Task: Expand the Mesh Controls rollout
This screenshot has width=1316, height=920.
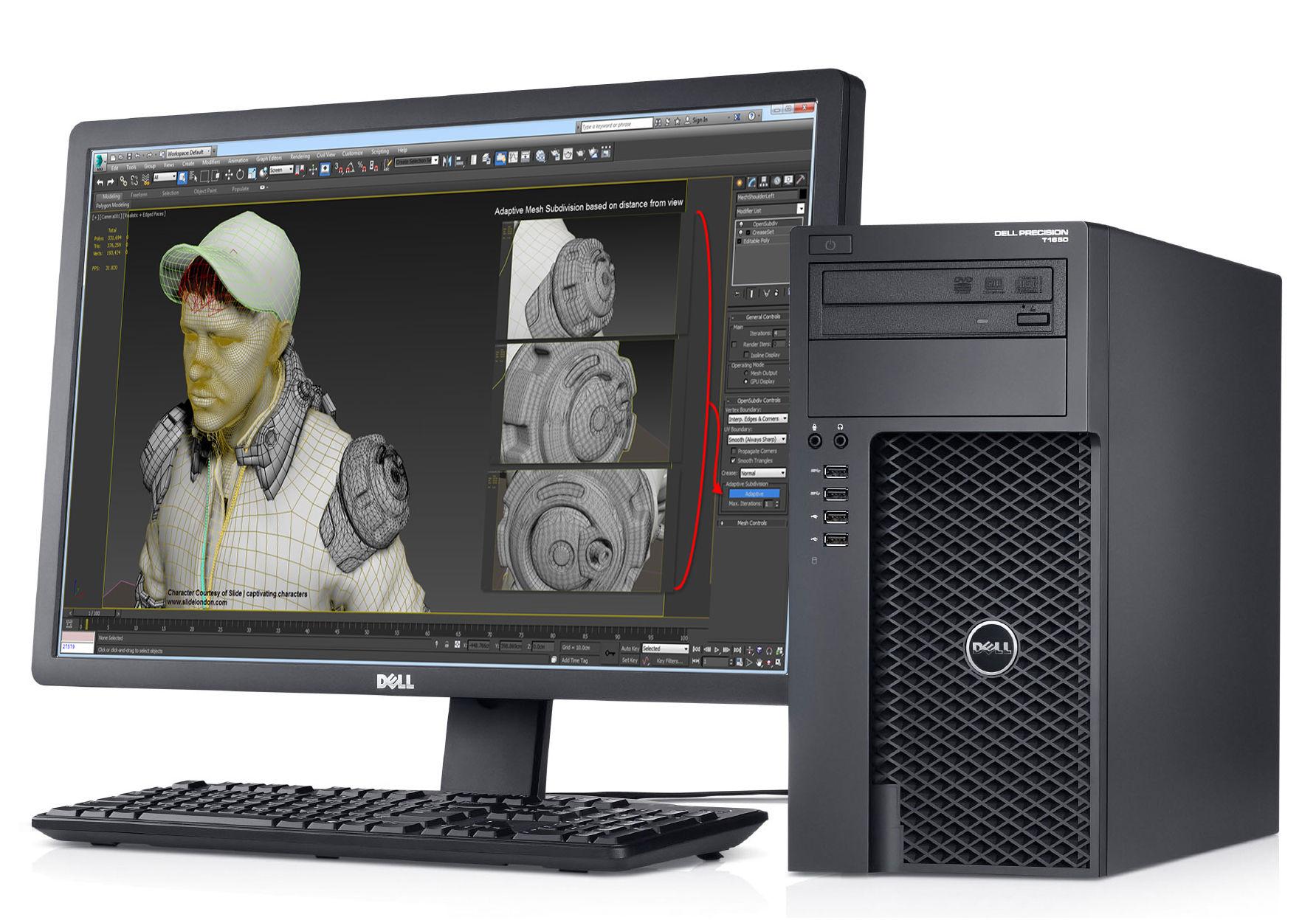Action: click(x=752, y=523)
